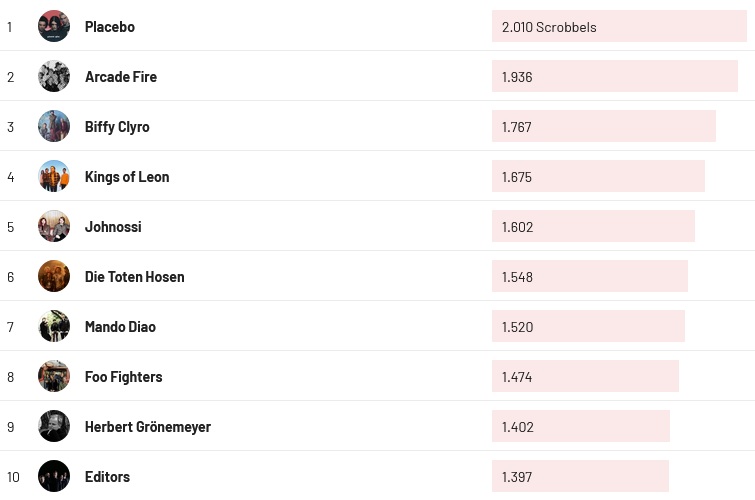This screenshot has height=500, width=755.
Task: Open Biffy Clyro's avatar thumbnail
Action: click(54, 126)
